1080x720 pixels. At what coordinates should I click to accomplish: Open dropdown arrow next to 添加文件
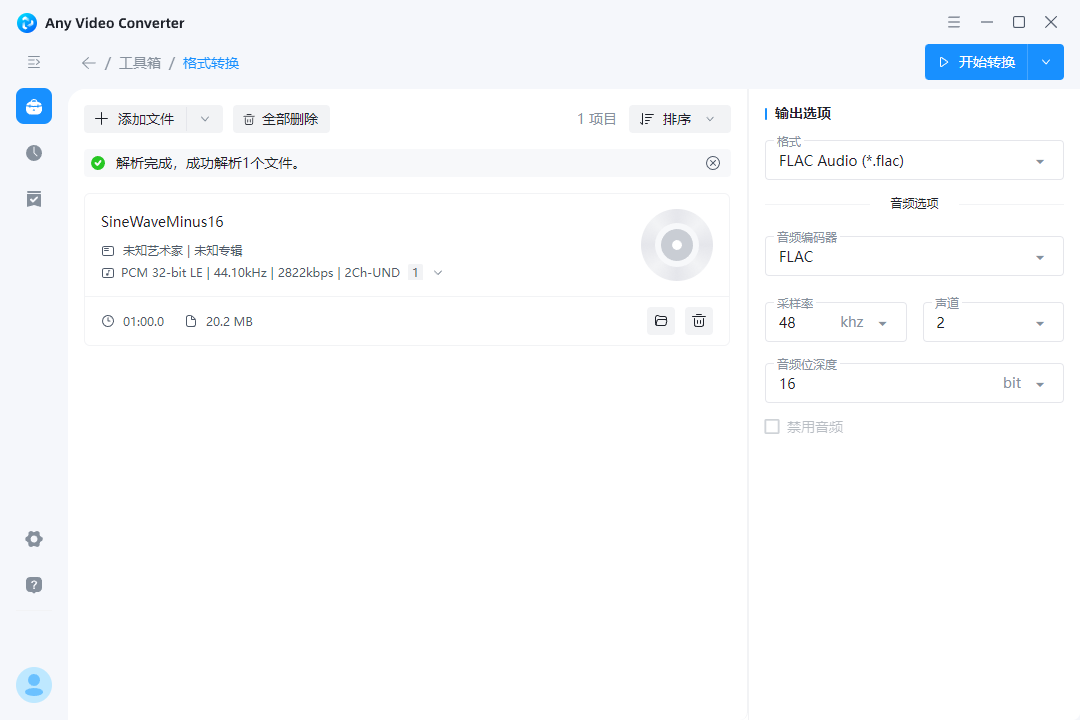click(205, 119)
